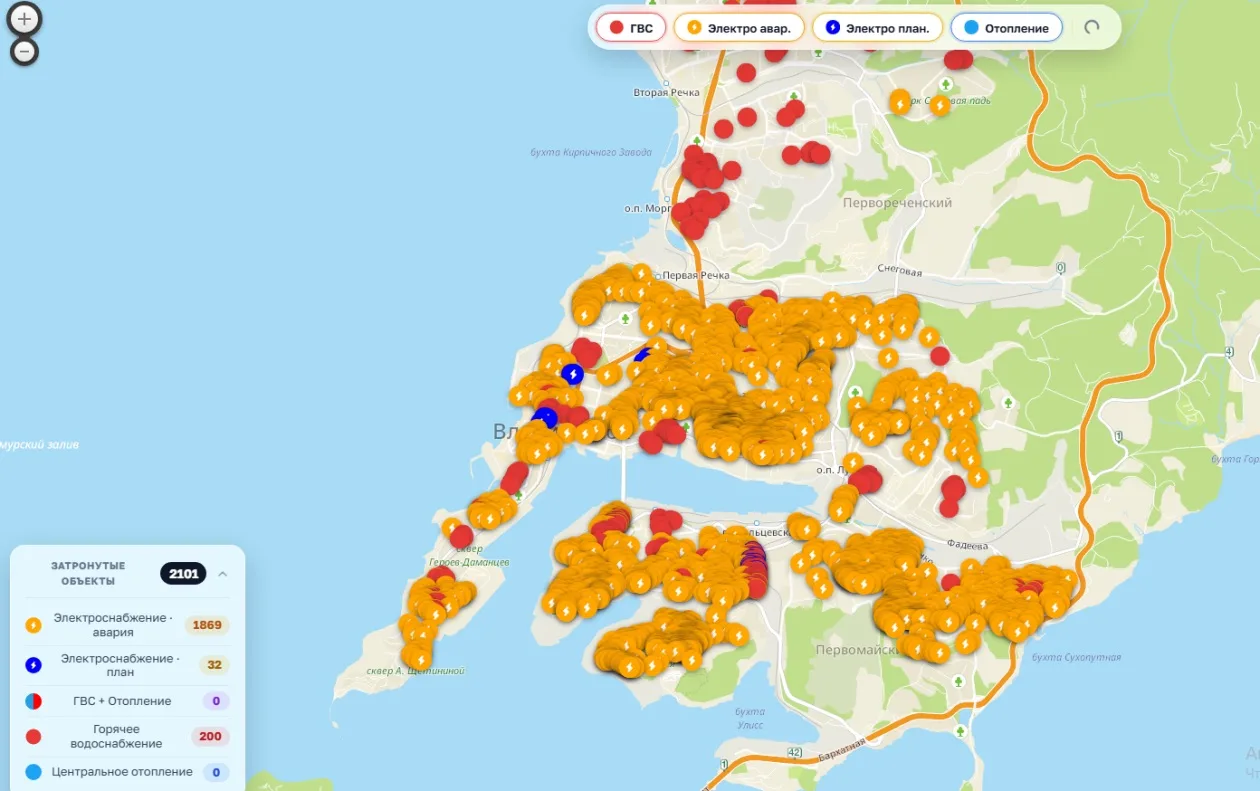Click the 200 hot water count badge

coord(210,737)
